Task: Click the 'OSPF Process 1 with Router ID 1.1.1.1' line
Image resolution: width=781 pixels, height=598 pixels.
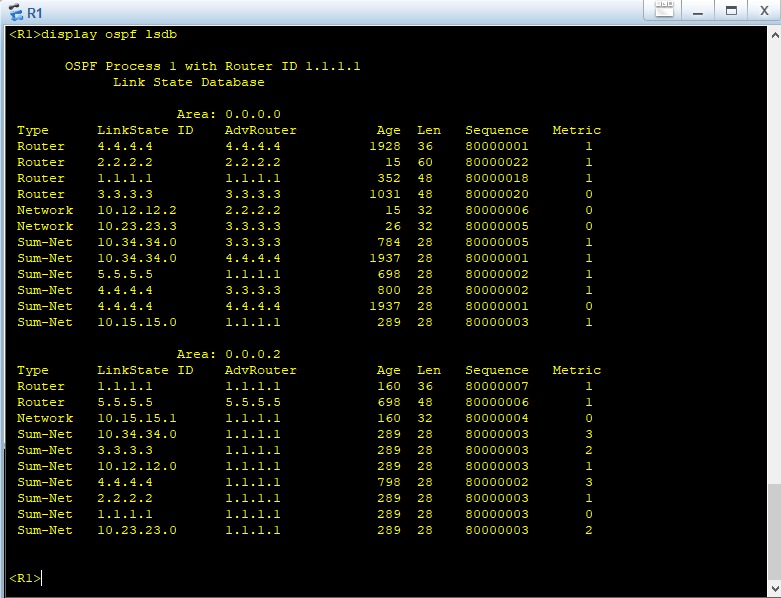Action: tap(213, 66)
